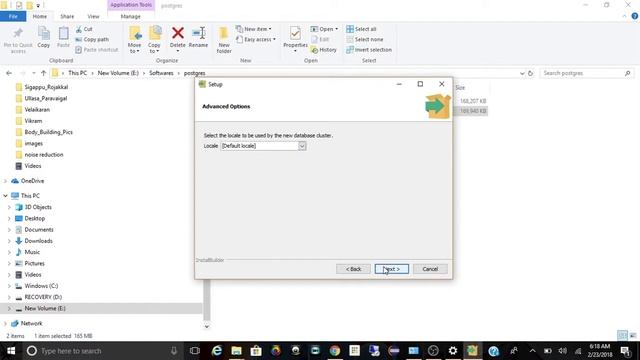Select the Application Tools contextual tab
Image resolution: width=640 pixels, height=360 pixels.
tap(131, 5)
